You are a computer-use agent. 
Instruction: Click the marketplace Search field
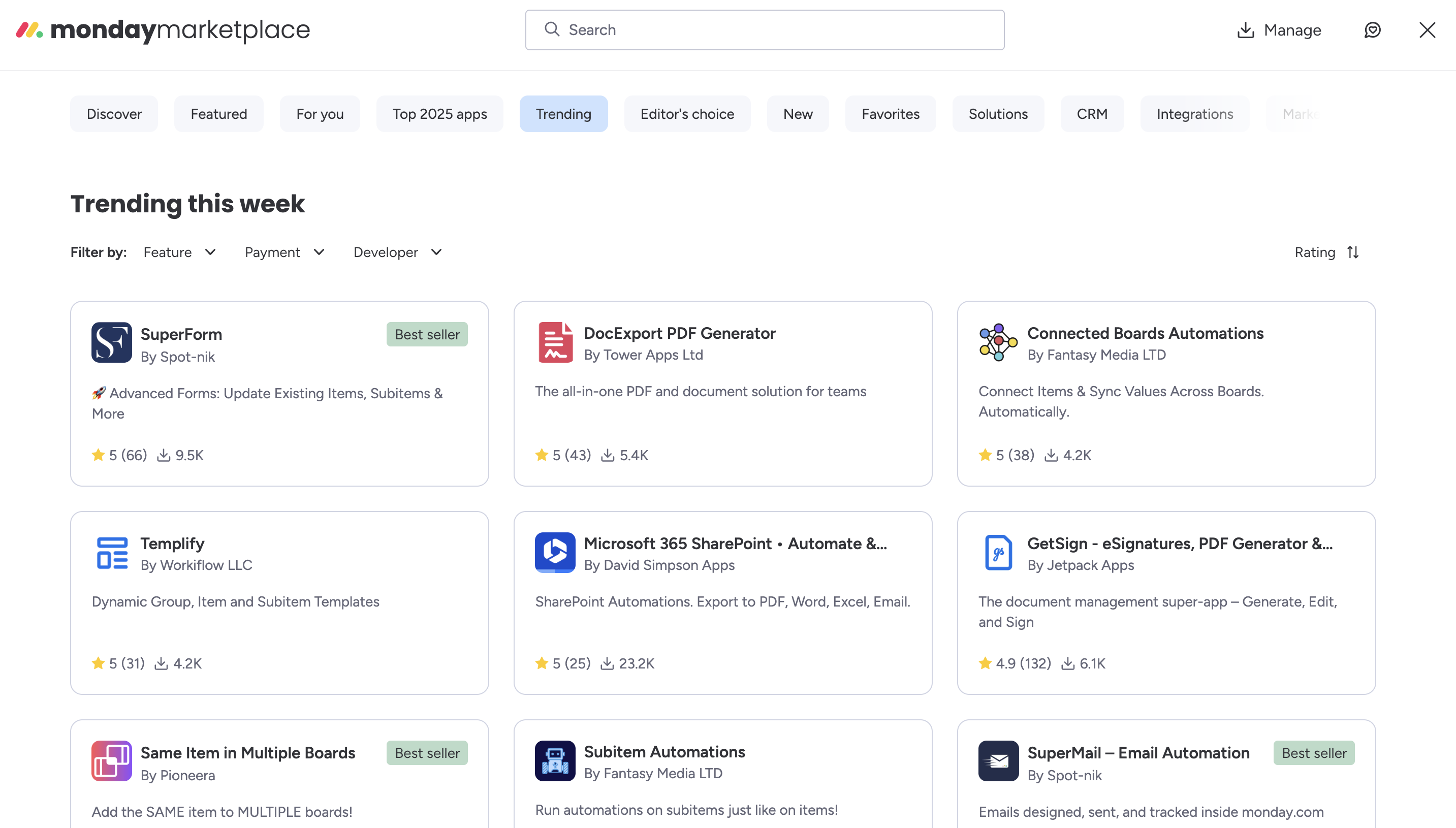[x=765, y=30]
